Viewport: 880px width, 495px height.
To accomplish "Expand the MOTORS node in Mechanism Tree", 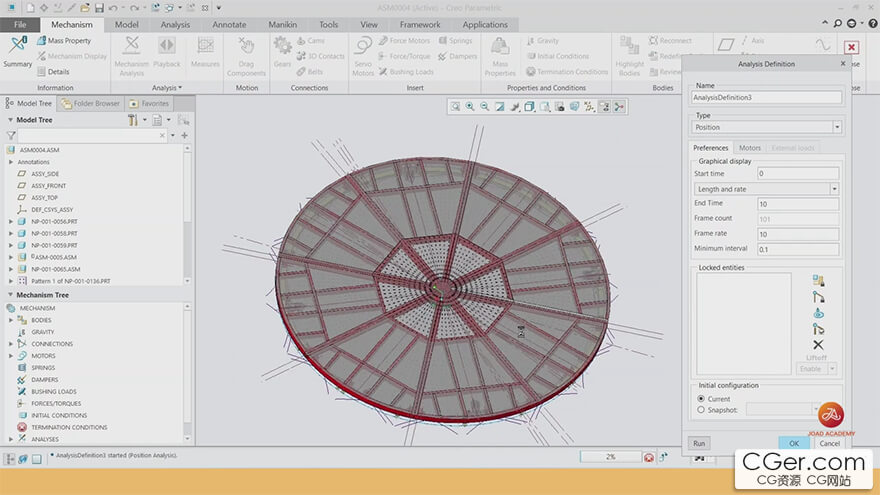I will (11, 356).
